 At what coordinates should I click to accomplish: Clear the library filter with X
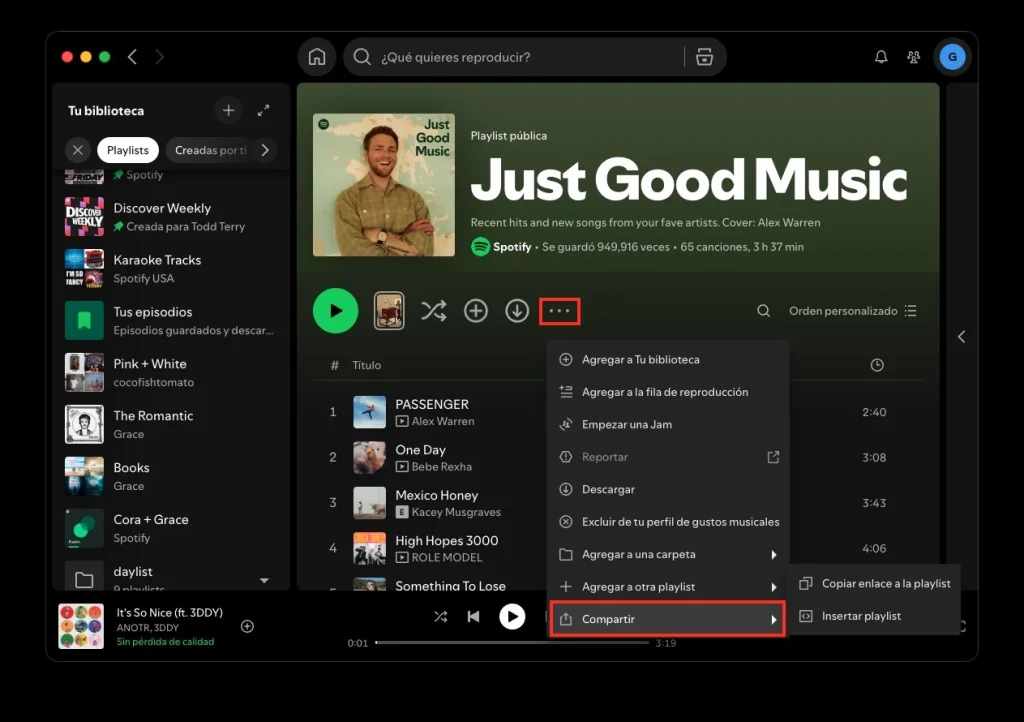click(x=78, y=150)
